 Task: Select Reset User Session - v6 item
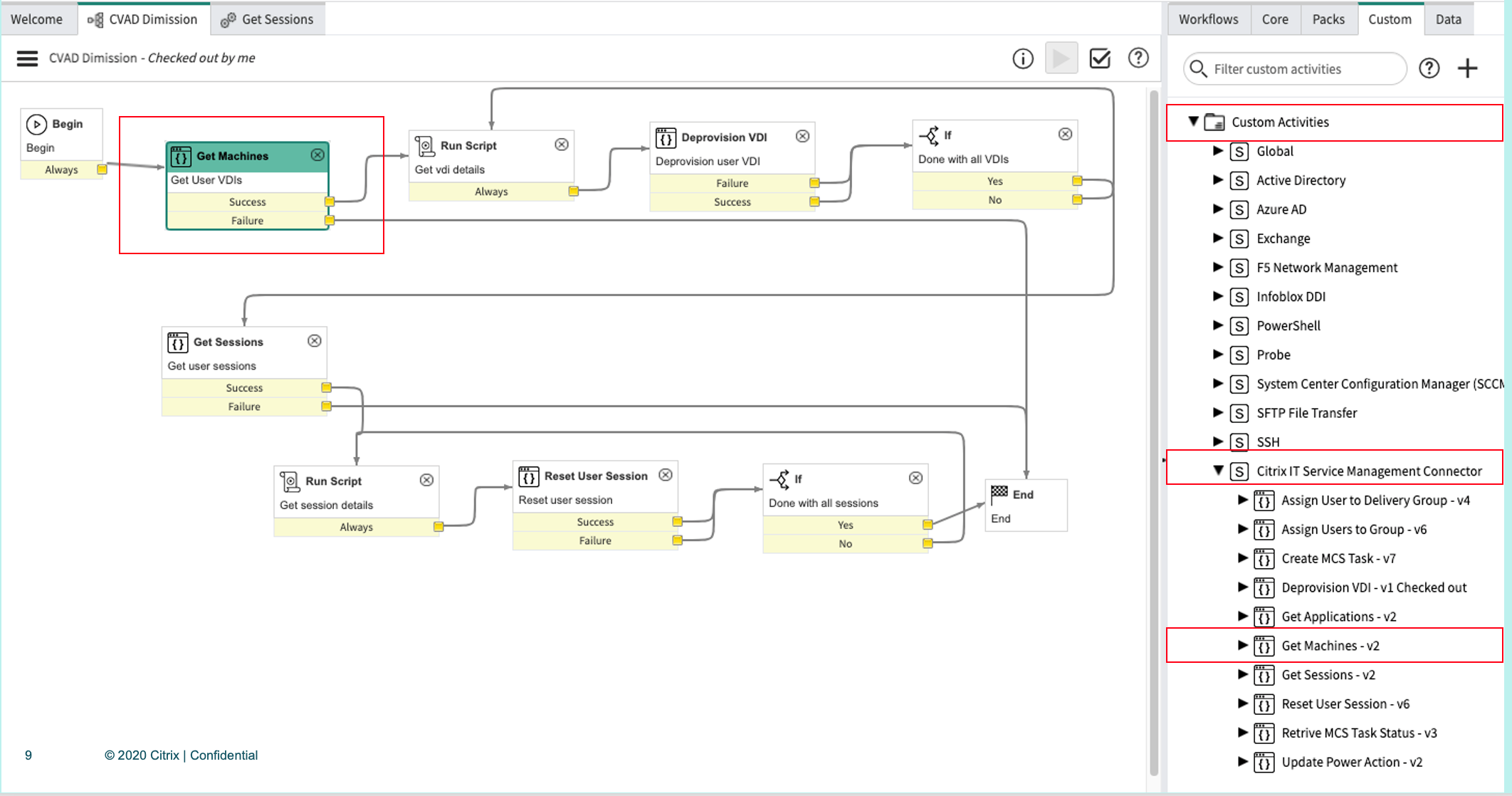coord(1345,703)
